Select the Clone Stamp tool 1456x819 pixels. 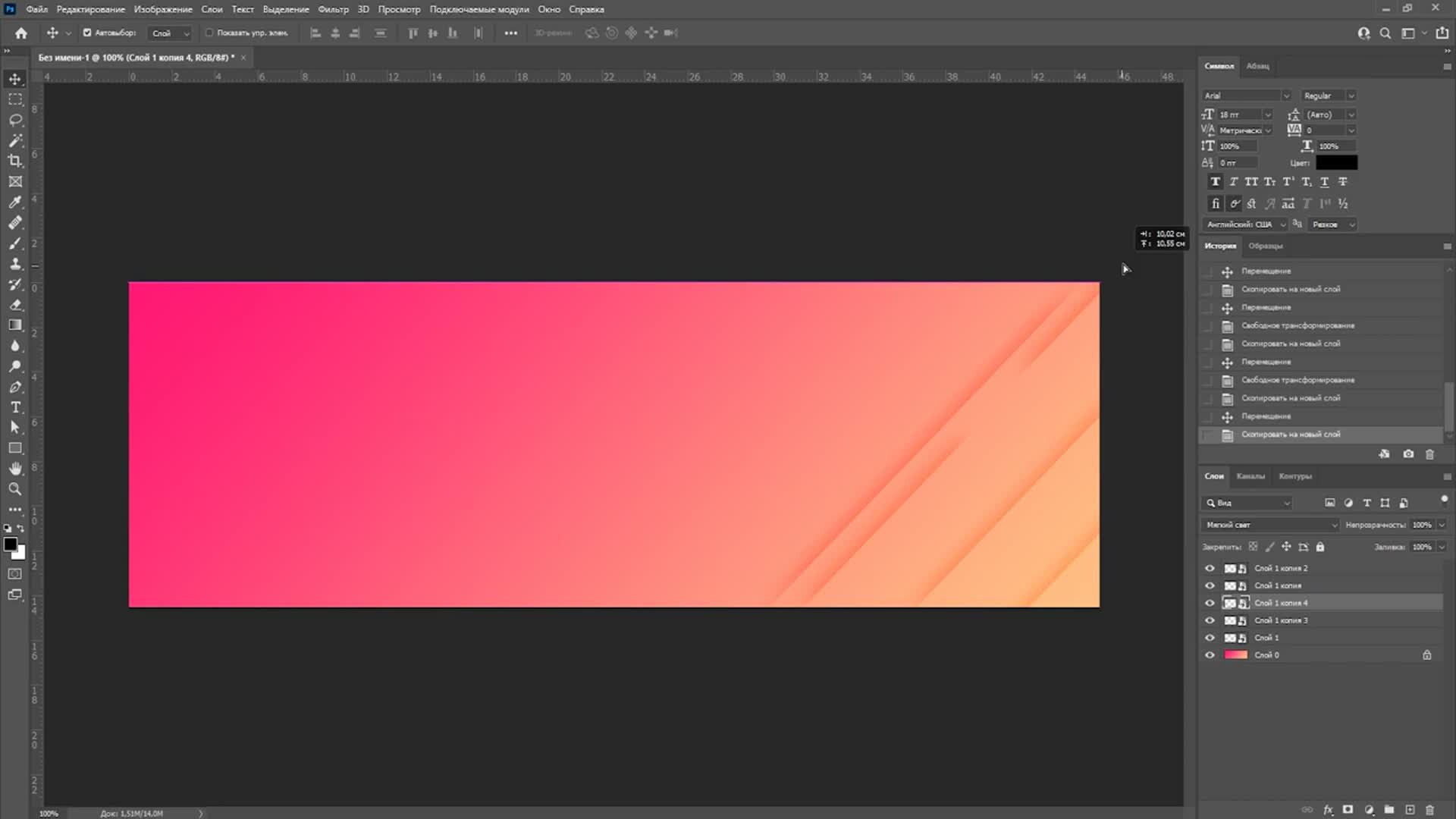15,263
